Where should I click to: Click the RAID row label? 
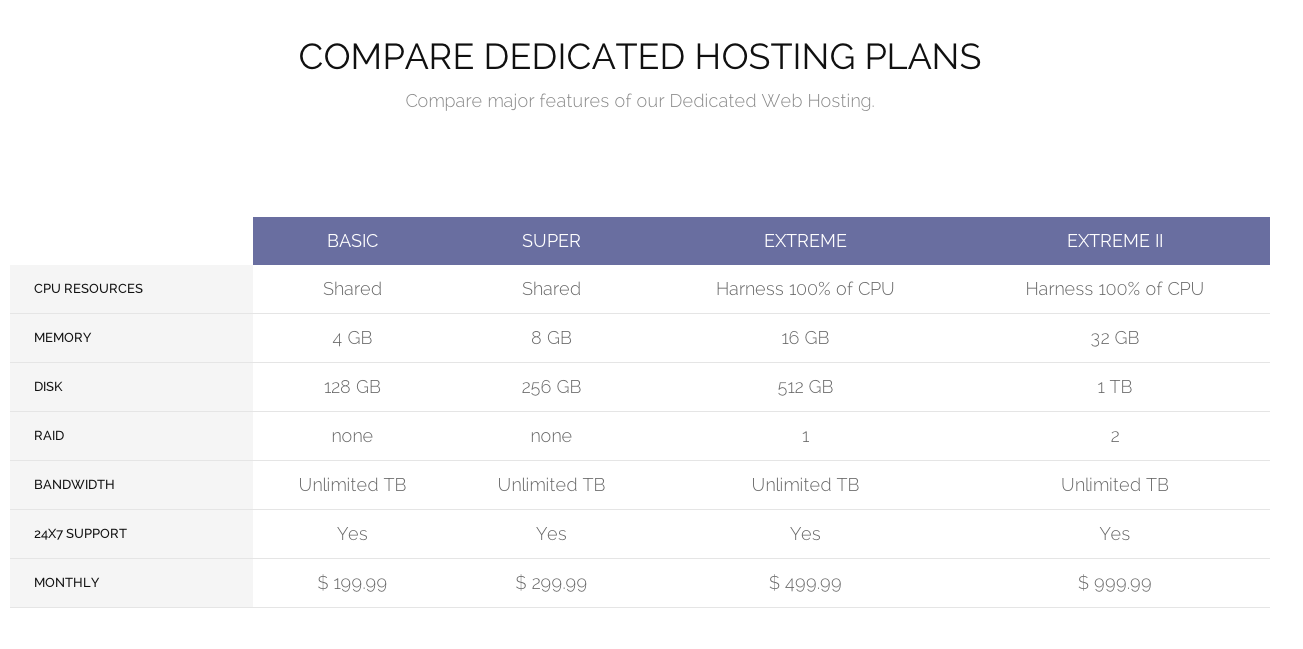[x=49, y=436]
